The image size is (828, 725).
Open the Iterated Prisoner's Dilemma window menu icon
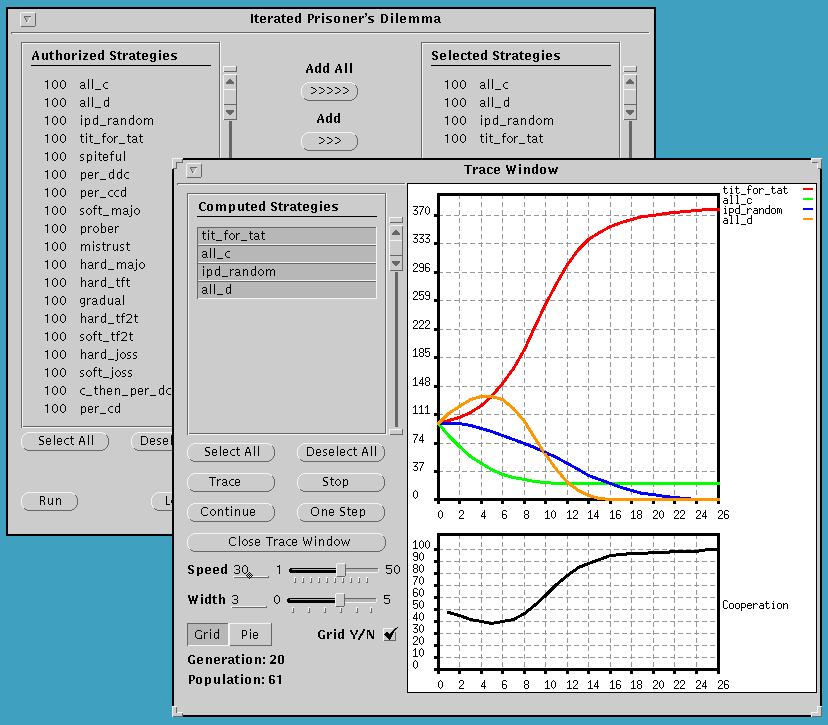click(27, 19)
